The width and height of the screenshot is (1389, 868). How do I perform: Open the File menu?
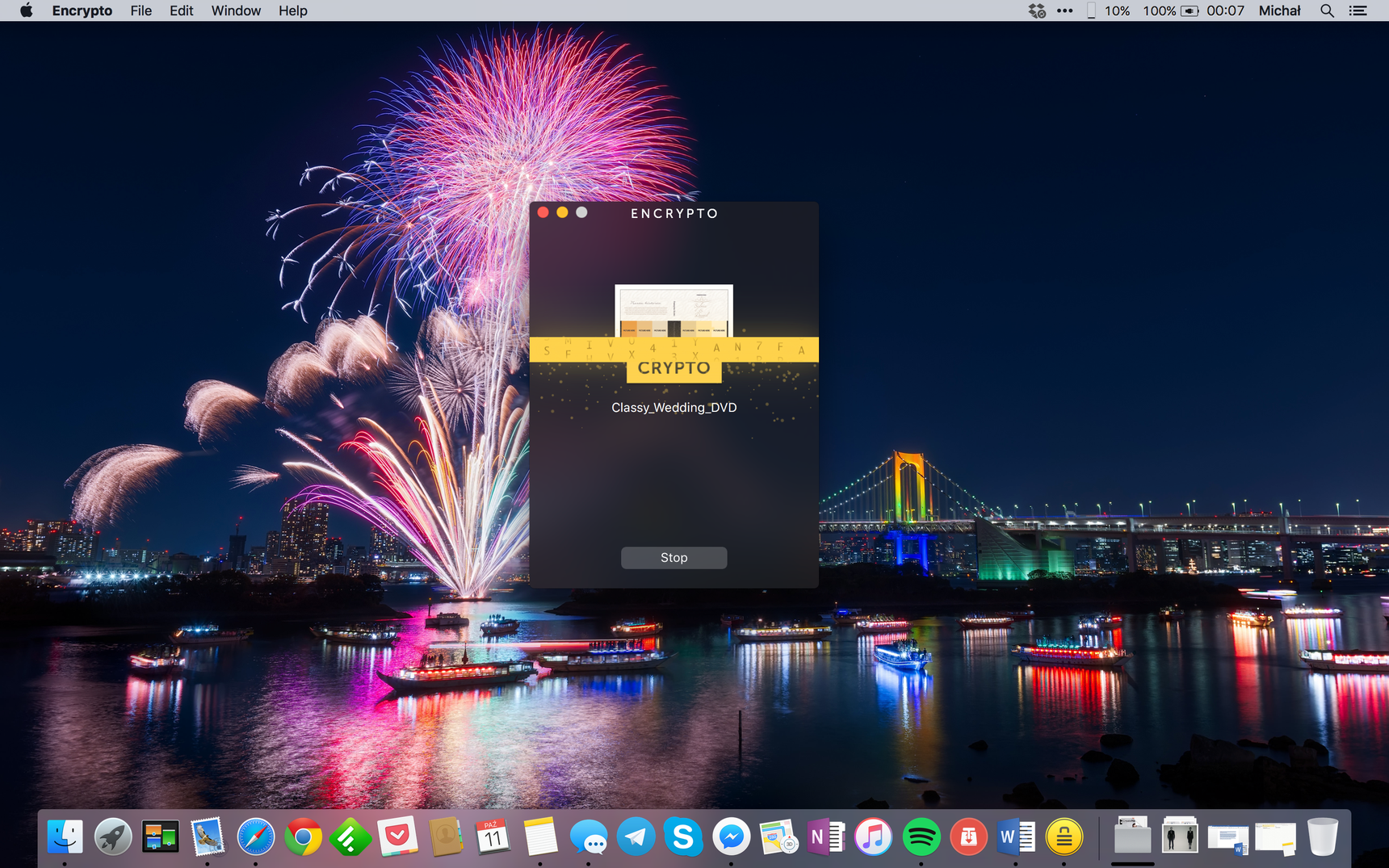[141, 10]
